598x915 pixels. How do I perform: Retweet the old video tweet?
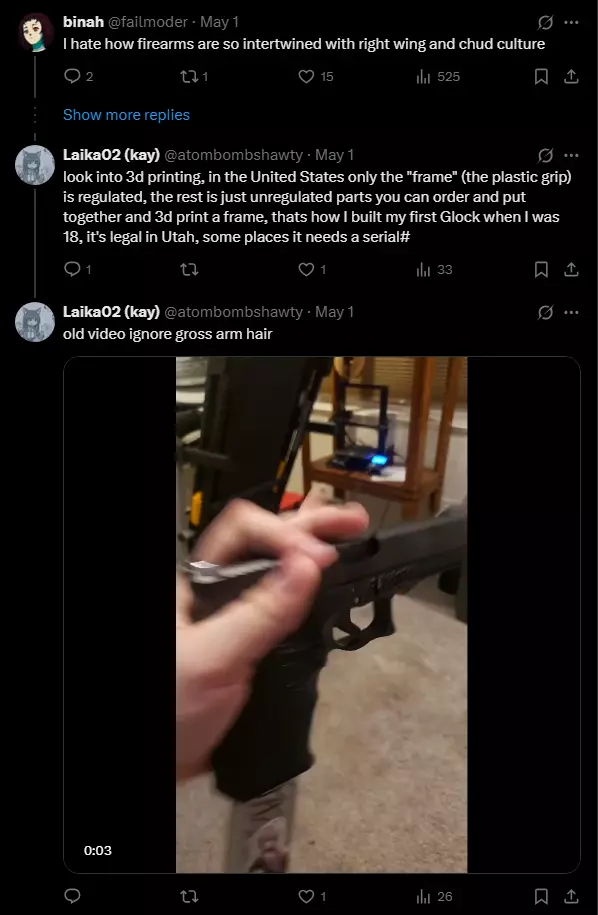point(189,896)
